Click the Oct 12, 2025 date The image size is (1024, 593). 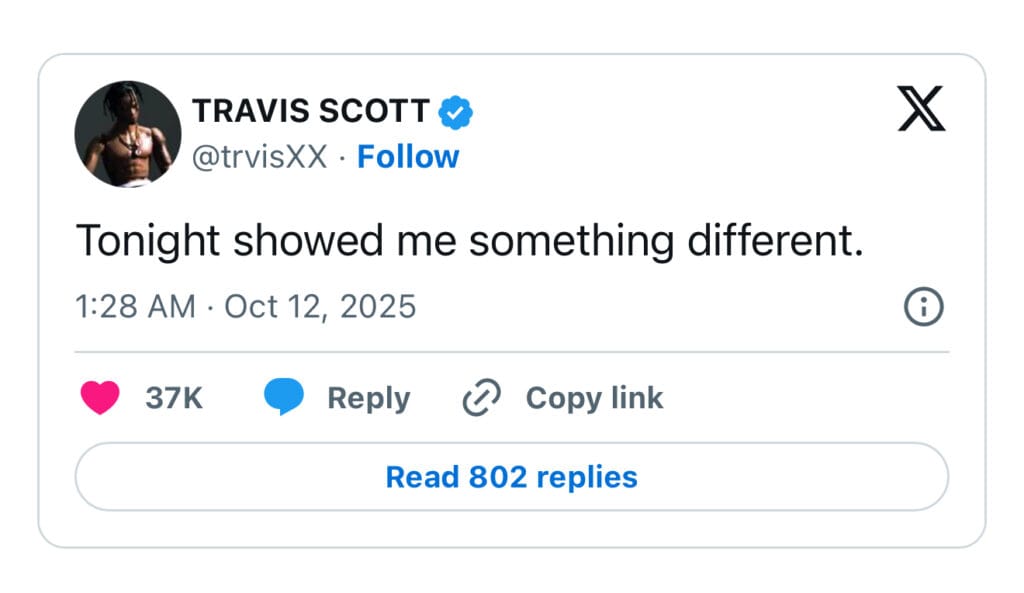click(320, 306)
